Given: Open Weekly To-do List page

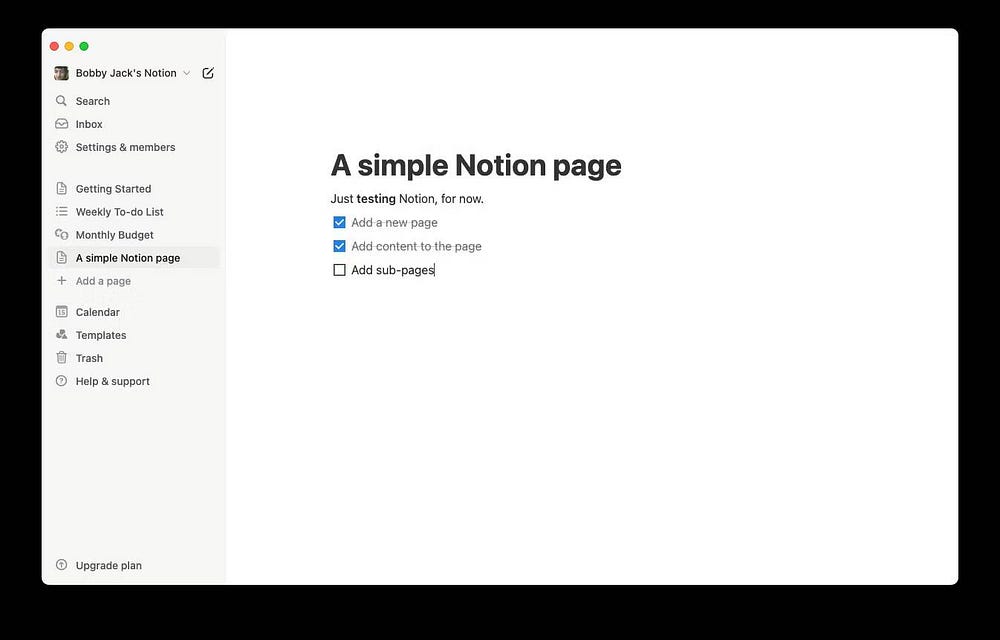Looking at the screenshot, I should [134, 212].
